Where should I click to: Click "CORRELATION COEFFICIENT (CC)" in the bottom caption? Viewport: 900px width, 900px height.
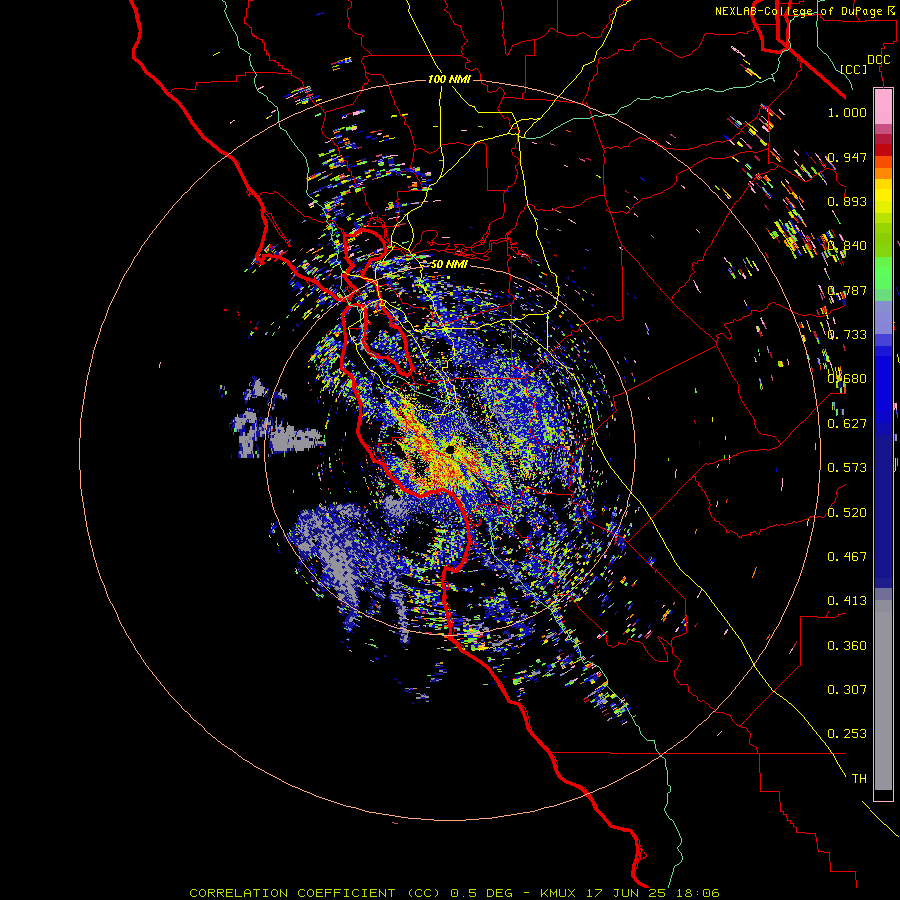tap(315, 893)
